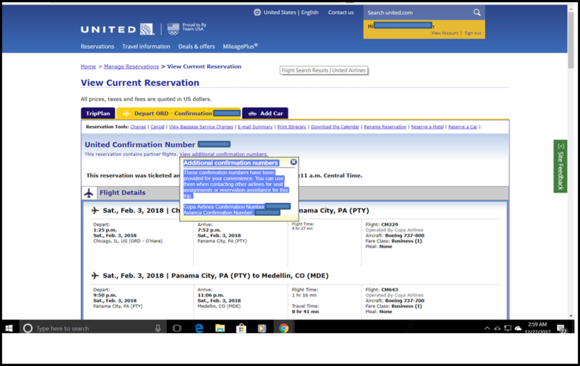Click View additional confirmation numbers link
580x366 pixels.
[x=224, y=154]
